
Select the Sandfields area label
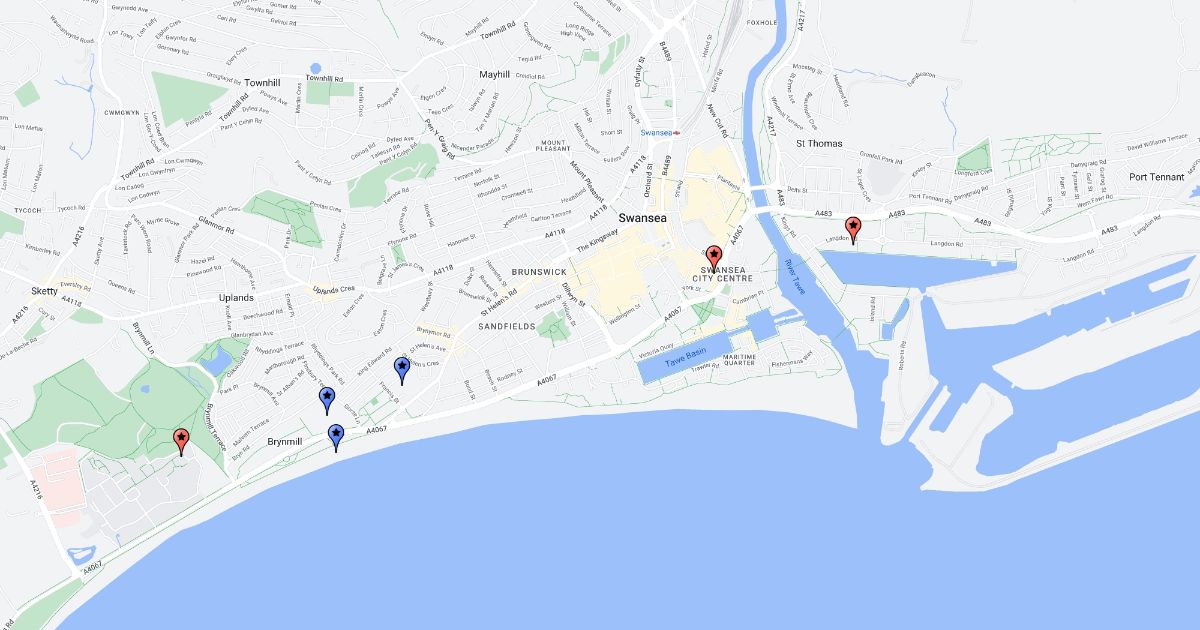pyautogui.click(x=506, y=326)
